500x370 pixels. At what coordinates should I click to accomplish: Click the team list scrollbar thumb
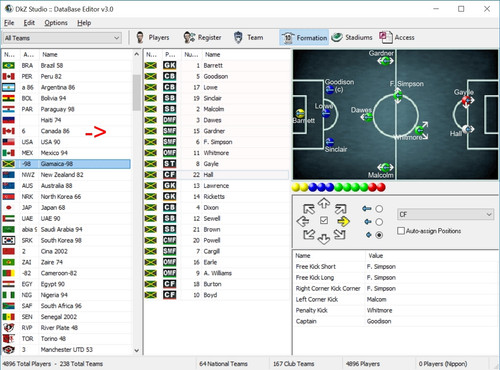[136, 92]
